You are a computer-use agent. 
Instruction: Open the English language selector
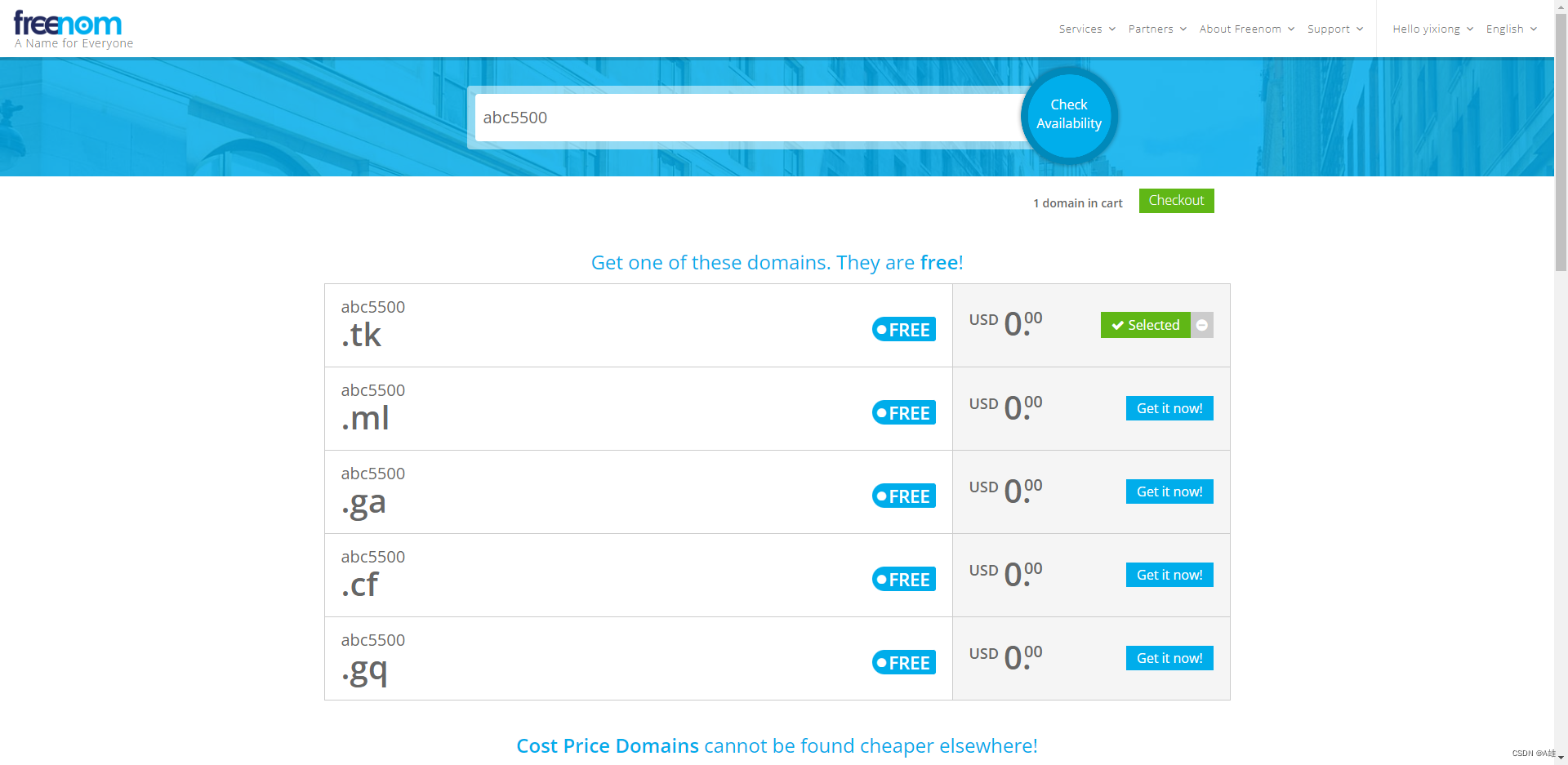[1512, 29]
